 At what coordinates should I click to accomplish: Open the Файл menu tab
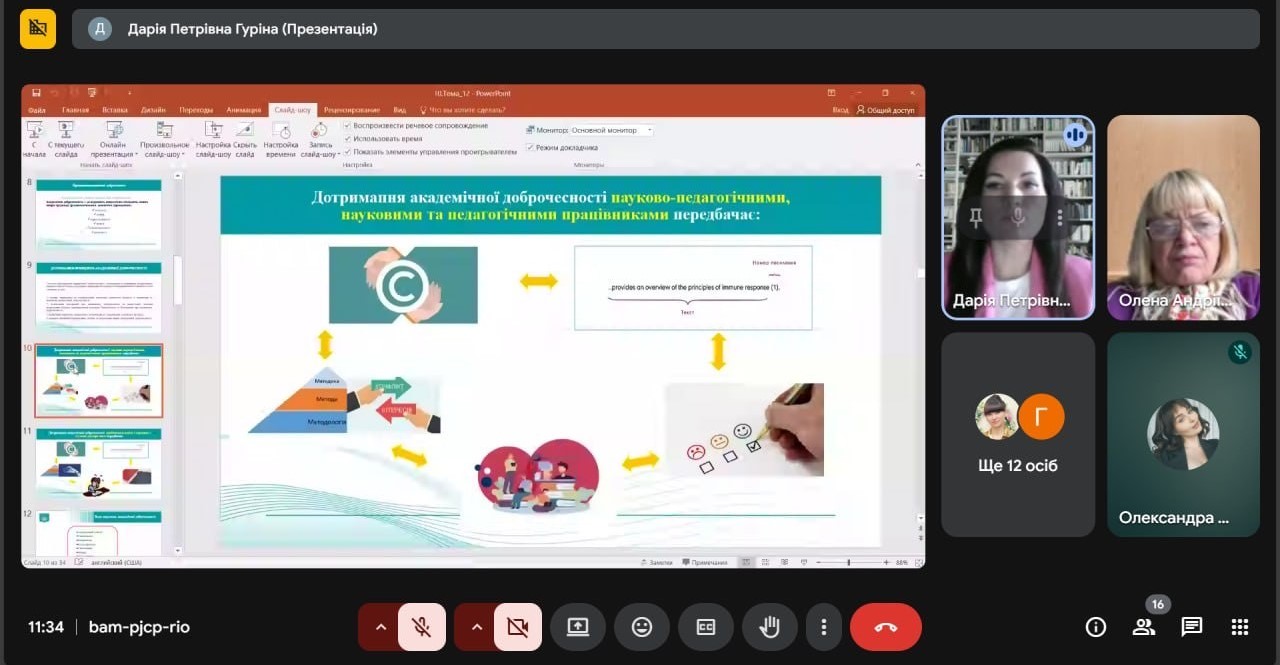click(x=37, y=110)
